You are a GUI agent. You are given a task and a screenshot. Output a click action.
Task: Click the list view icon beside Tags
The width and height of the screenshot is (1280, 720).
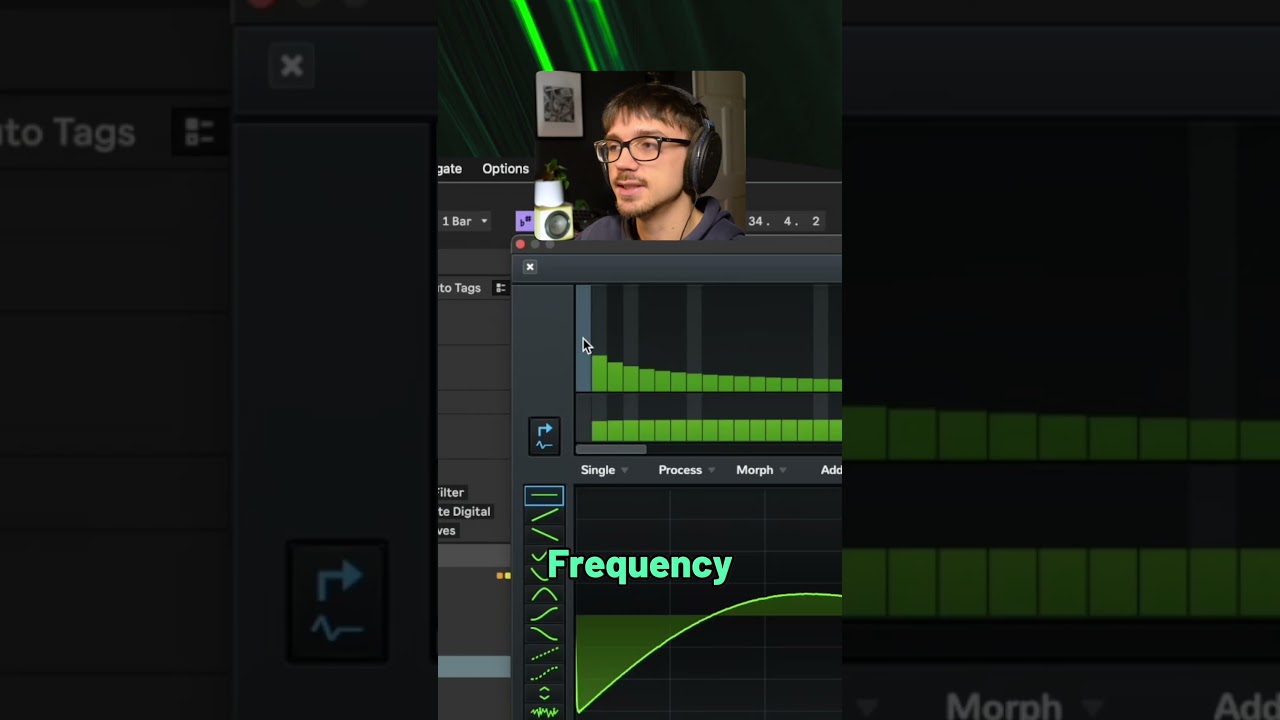(501, 288)
